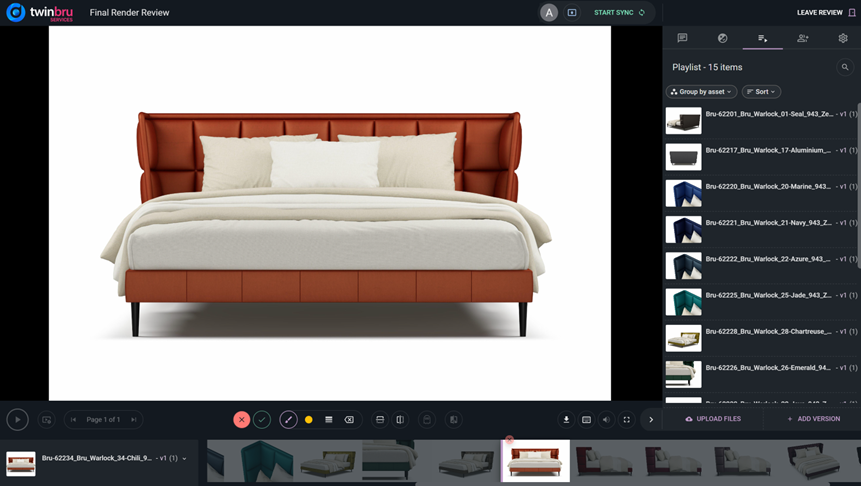The image size is (861, 486).
Task: Collapse side panel with arrow
Action: [x=651, y=420]
